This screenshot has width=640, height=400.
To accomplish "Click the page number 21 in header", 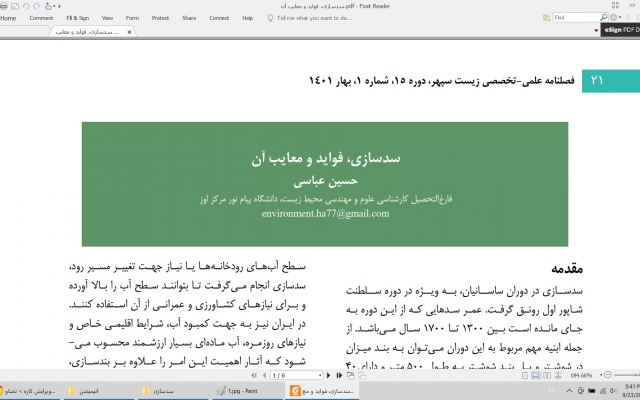I will point(597,80).
